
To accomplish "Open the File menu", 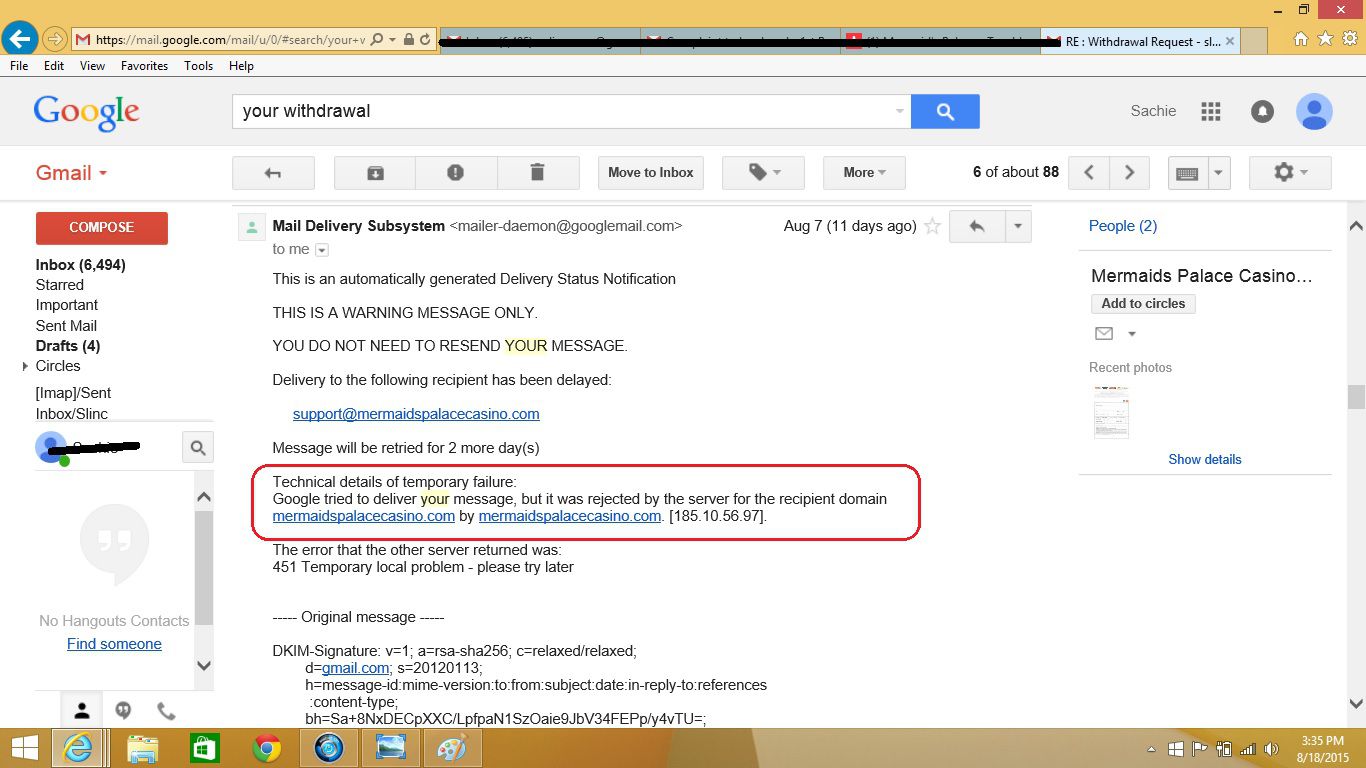I will tap(19, 65).
